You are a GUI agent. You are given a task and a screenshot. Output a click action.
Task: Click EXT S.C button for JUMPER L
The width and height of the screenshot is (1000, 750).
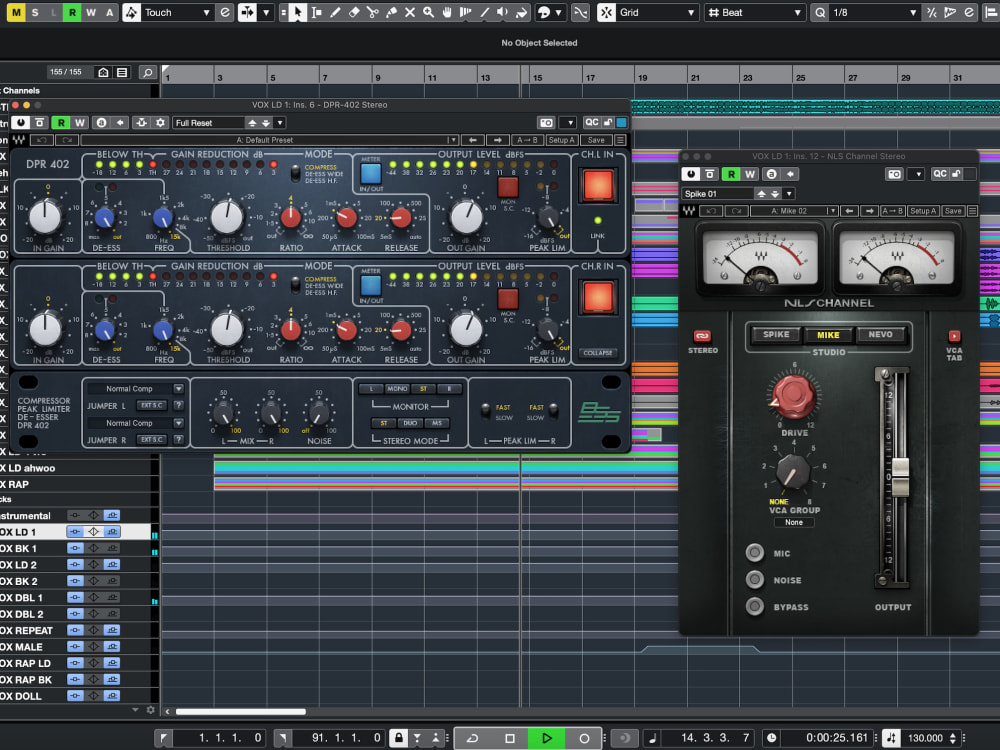(152, 405)
